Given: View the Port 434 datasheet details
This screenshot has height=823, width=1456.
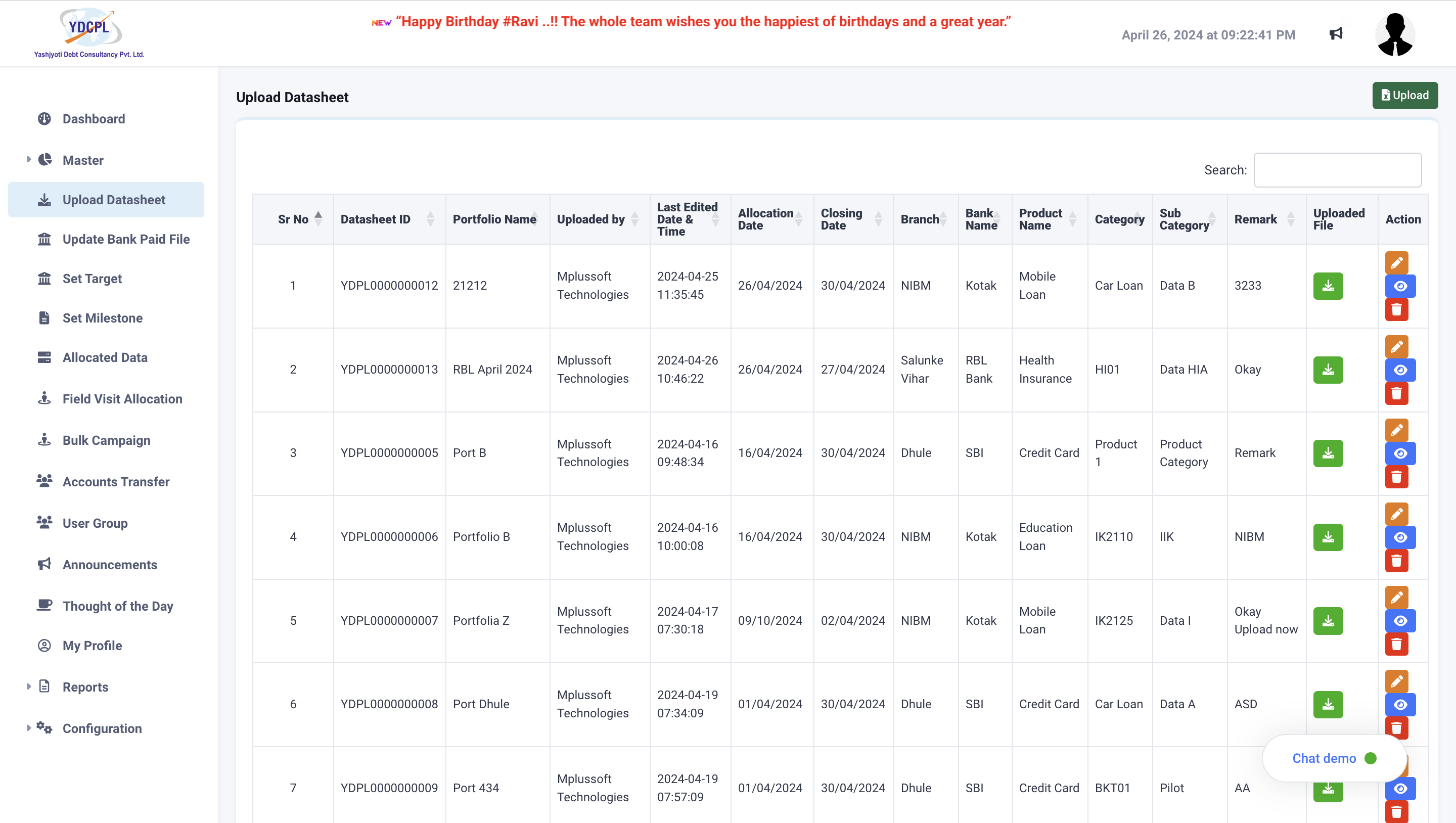Looking at the screenshot, I should tap(1400, 789).
